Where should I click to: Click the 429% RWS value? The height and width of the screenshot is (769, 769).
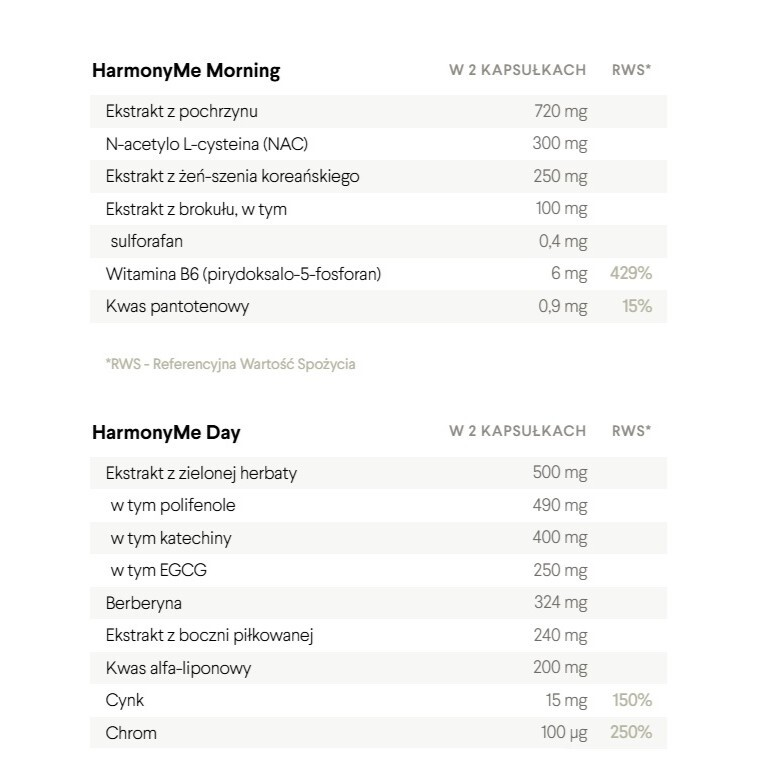pos(630,273)
